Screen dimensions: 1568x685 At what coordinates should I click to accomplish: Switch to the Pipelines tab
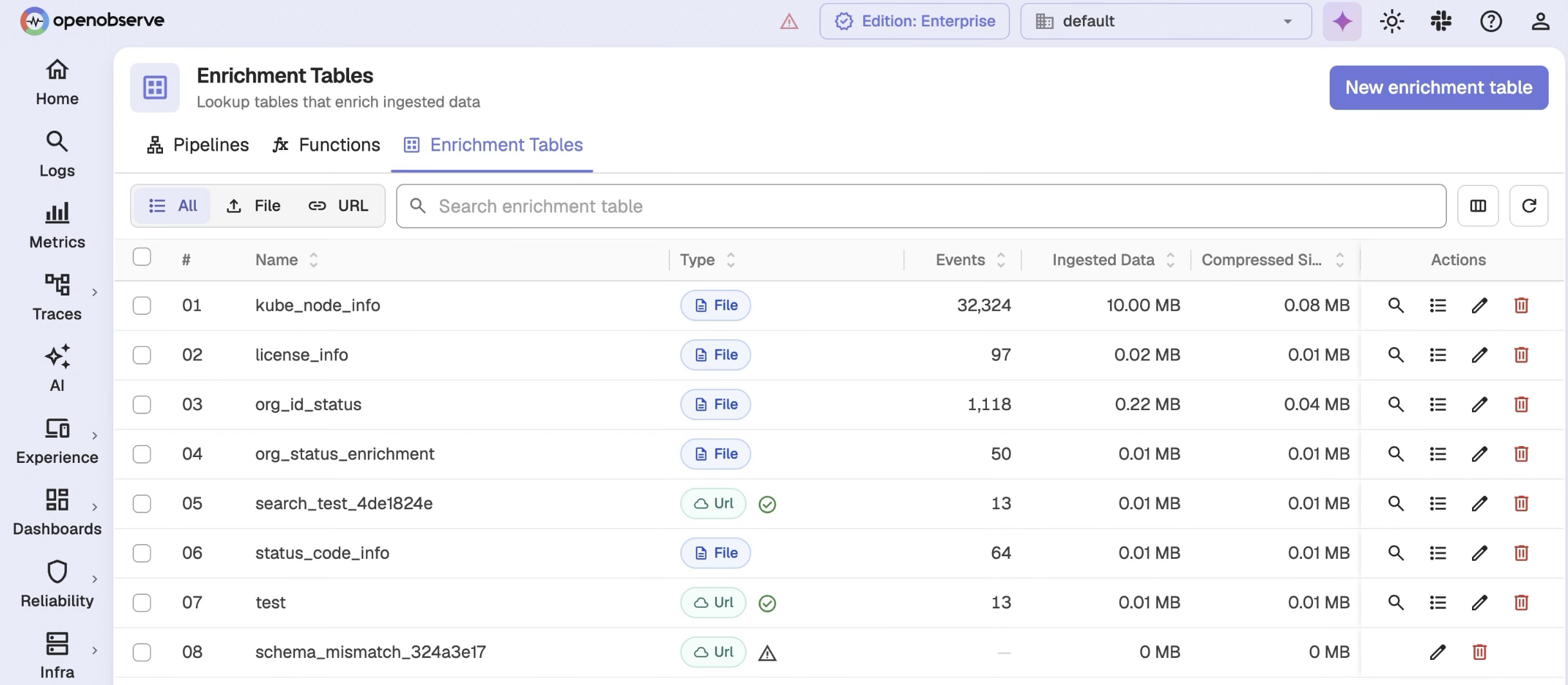pos(198,145)
